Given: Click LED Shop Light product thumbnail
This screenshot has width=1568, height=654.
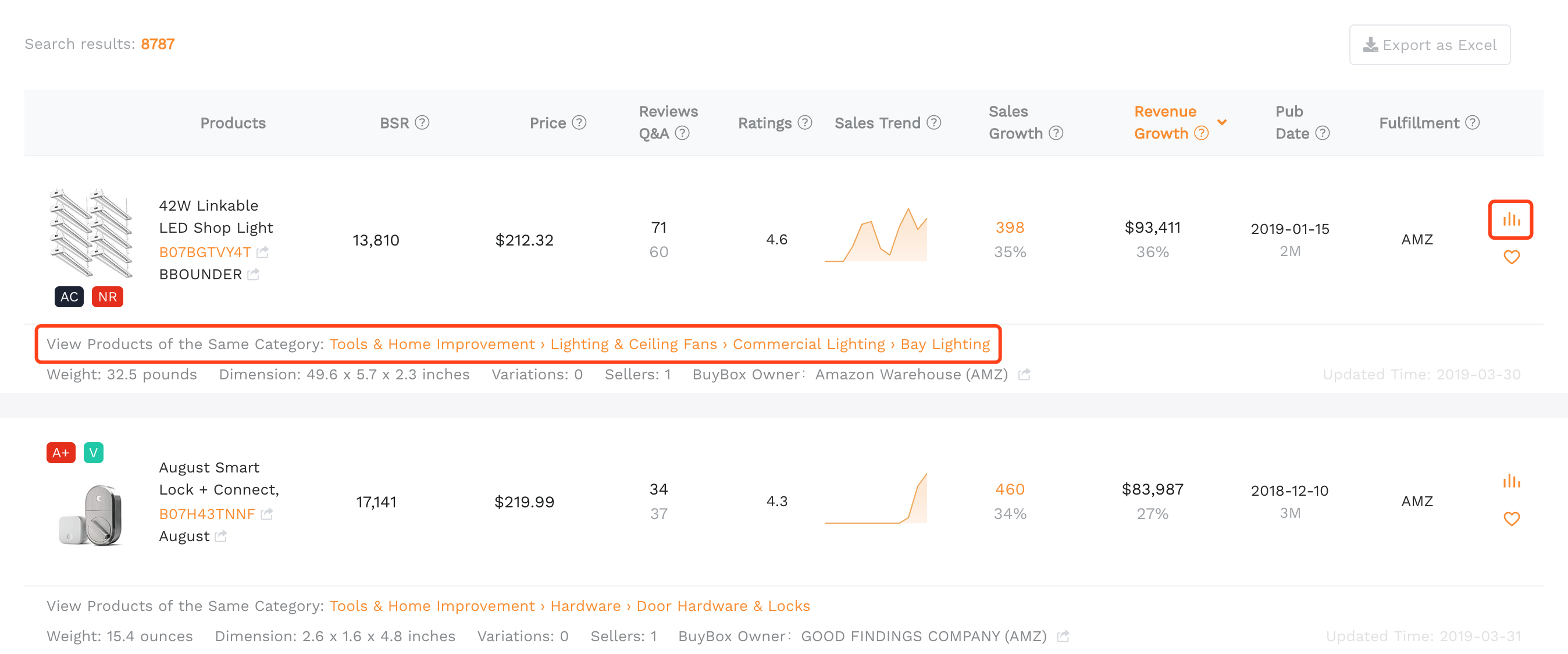Looking at the screenshot, I should [x=91, y=233].
